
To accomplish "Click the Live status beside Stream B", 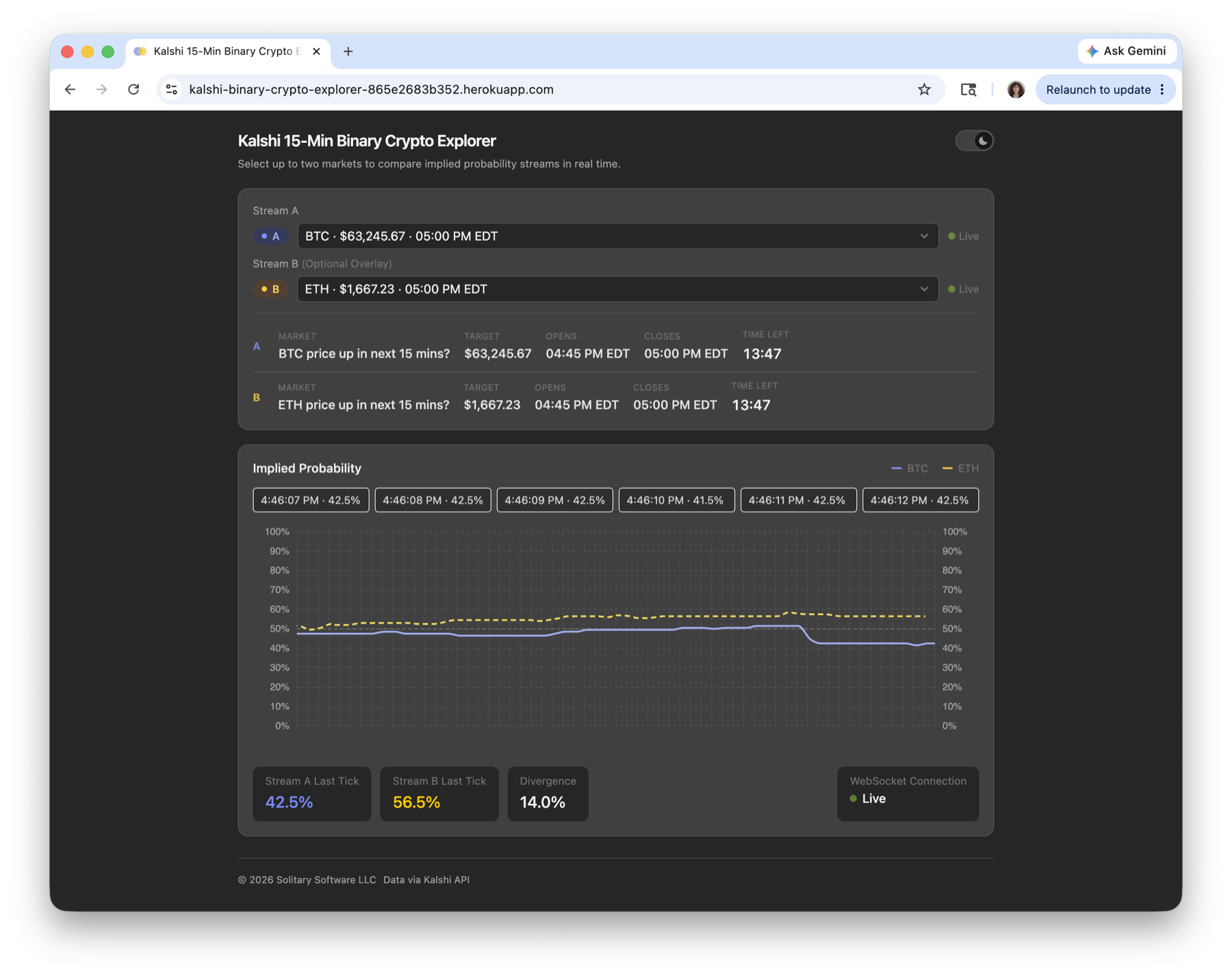I will coord(963,289).
